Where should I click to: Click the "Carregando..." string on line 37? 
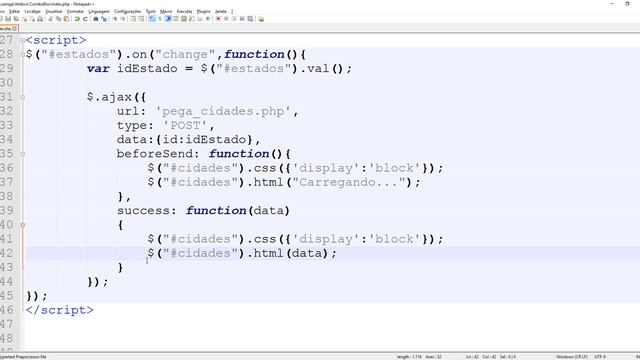[x=350, y=182]
